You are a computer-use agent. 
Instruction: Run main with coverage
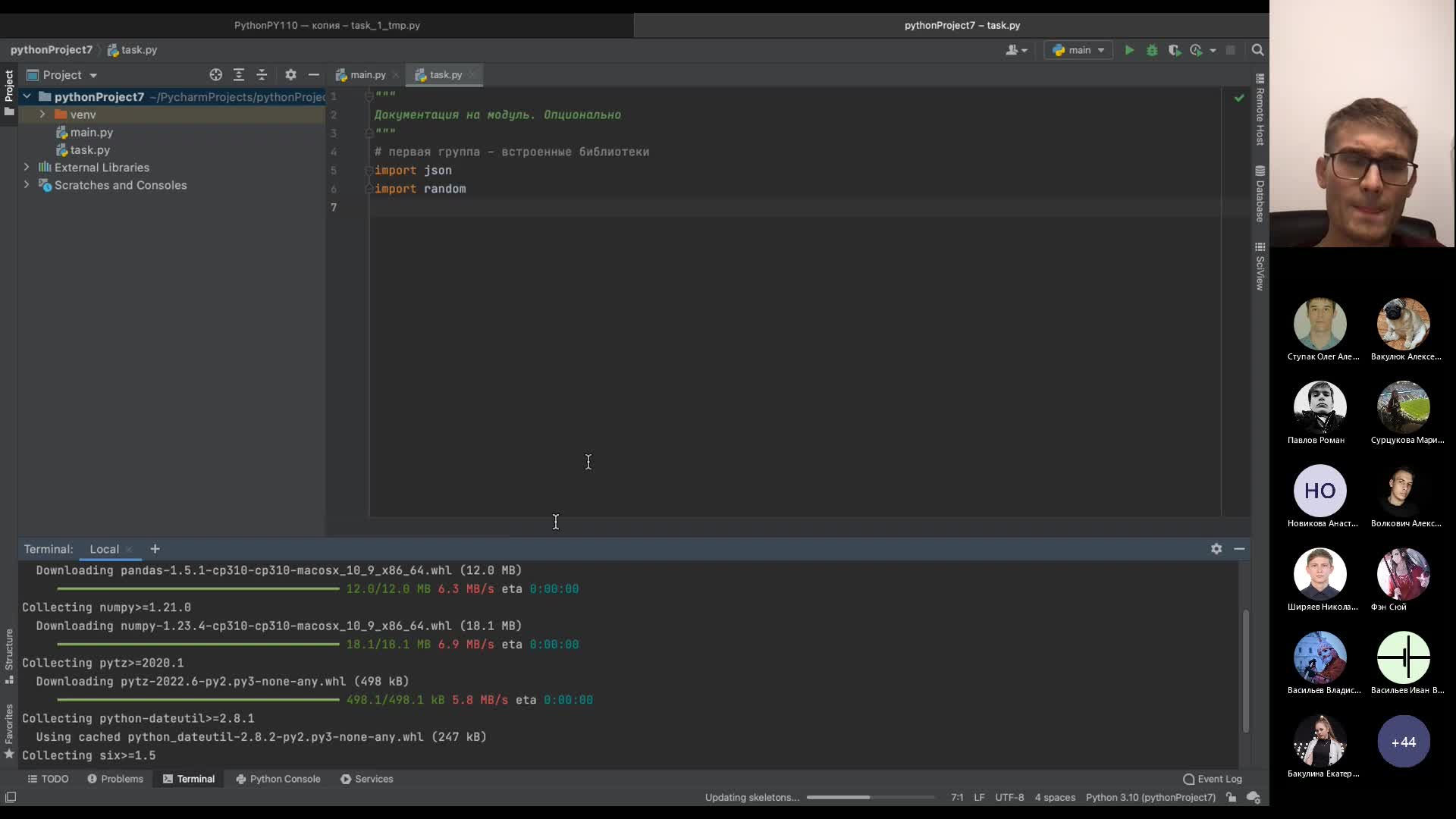point(1174,50)
